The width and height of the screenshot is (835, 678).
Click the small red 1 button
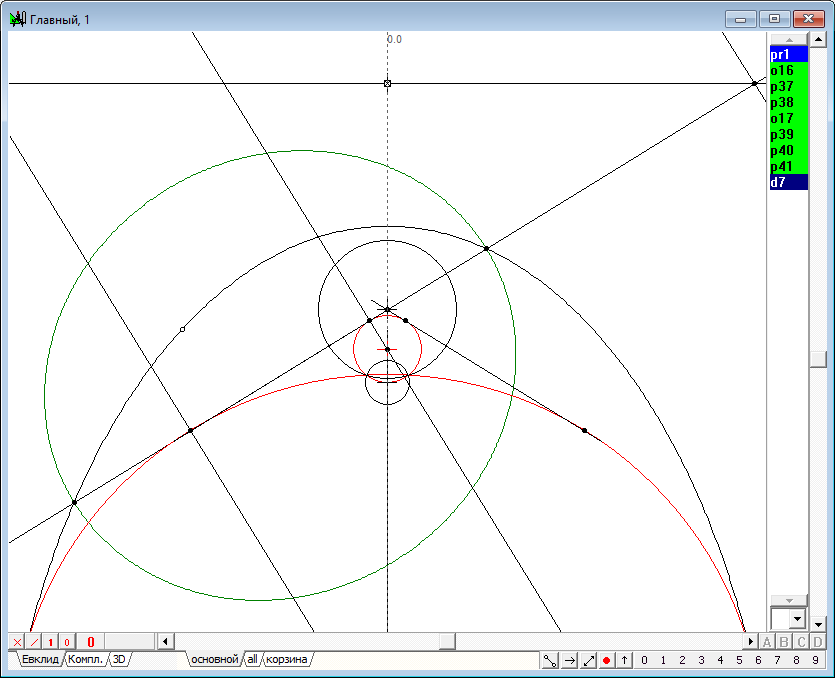[51, 642]
